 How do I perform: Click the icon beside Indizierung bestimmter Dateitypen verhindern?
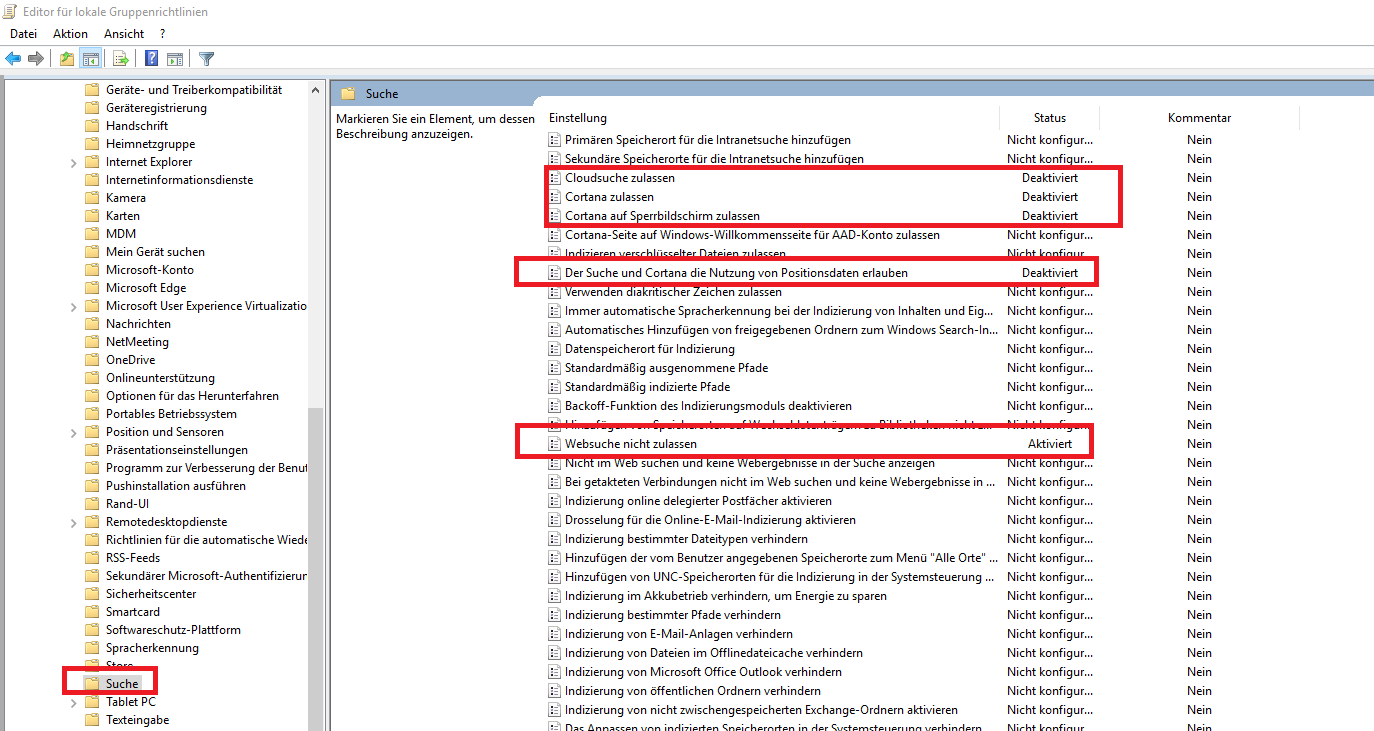pyautogui.click(x=555, y=539)
